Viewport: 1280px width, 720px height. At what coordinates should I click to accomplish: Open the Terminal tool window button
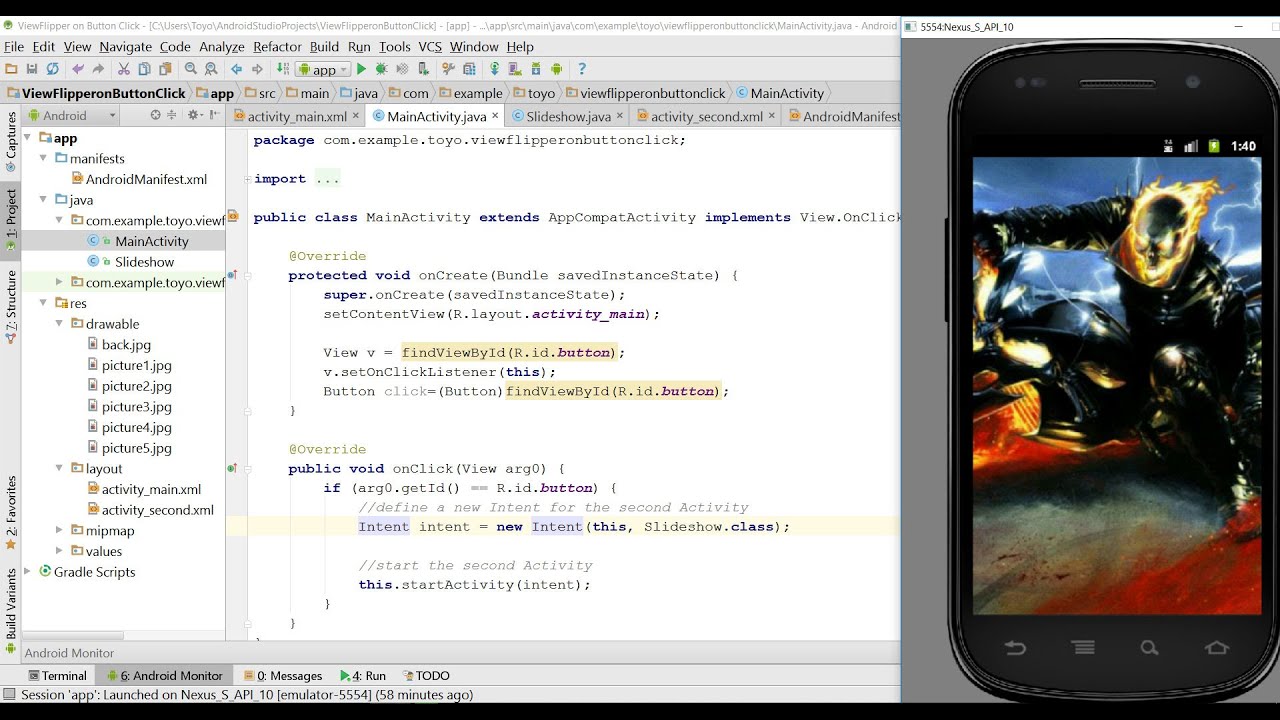(57, 676)
